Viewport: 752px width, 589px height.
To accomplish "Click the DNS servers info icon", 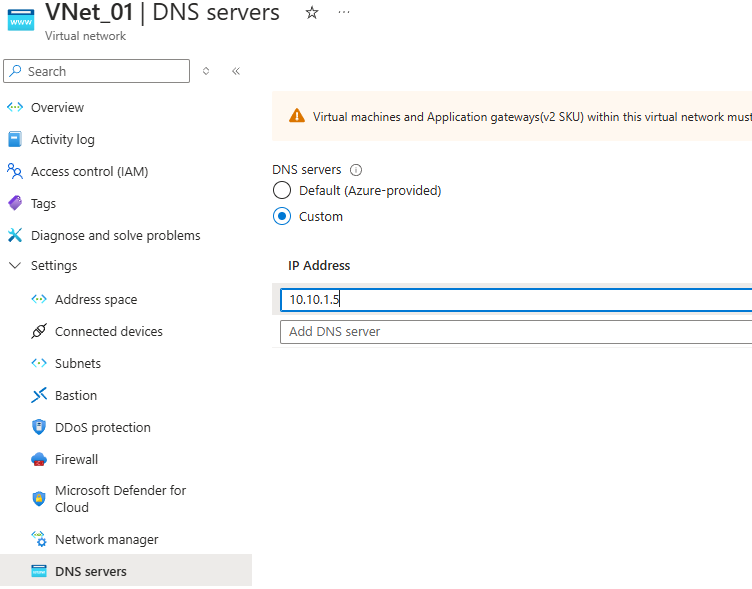I will [356, 170].
